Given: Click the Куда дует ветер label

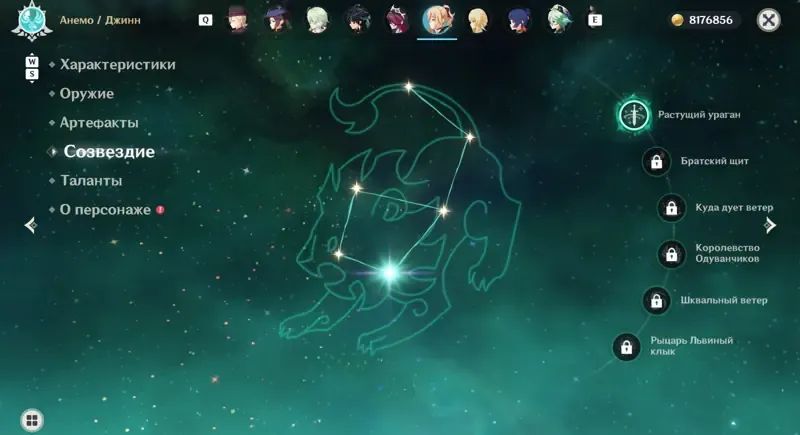Looking at the screenshot, I should point(734,208).
